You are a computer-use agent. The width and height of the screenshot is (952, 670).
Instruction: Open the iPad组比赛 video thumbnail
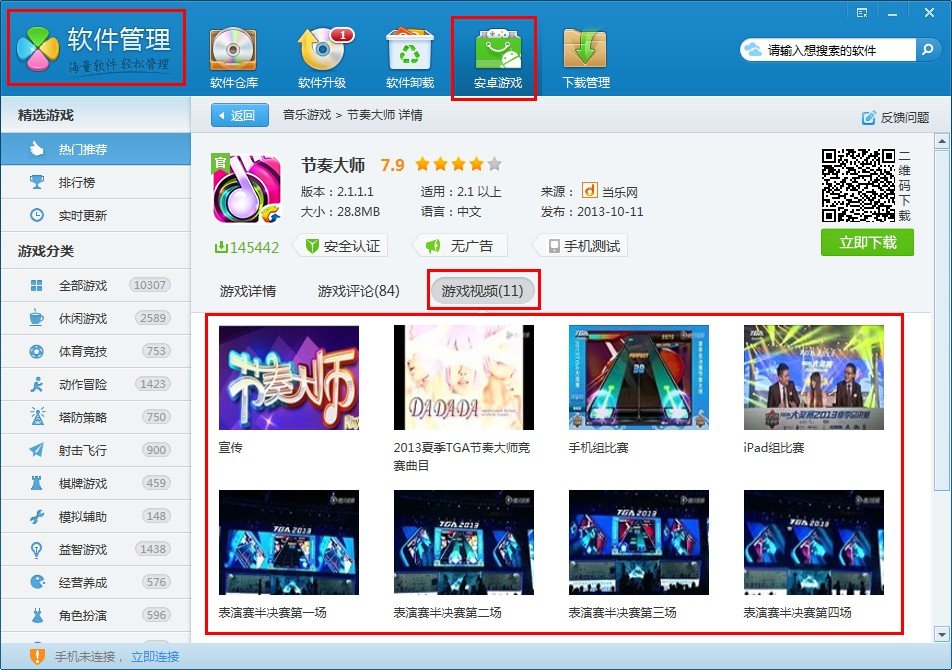point(813,377)
